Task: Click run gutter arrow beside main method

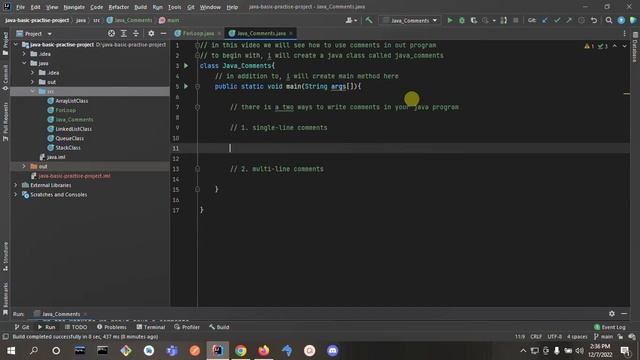Action: [186, 86]
